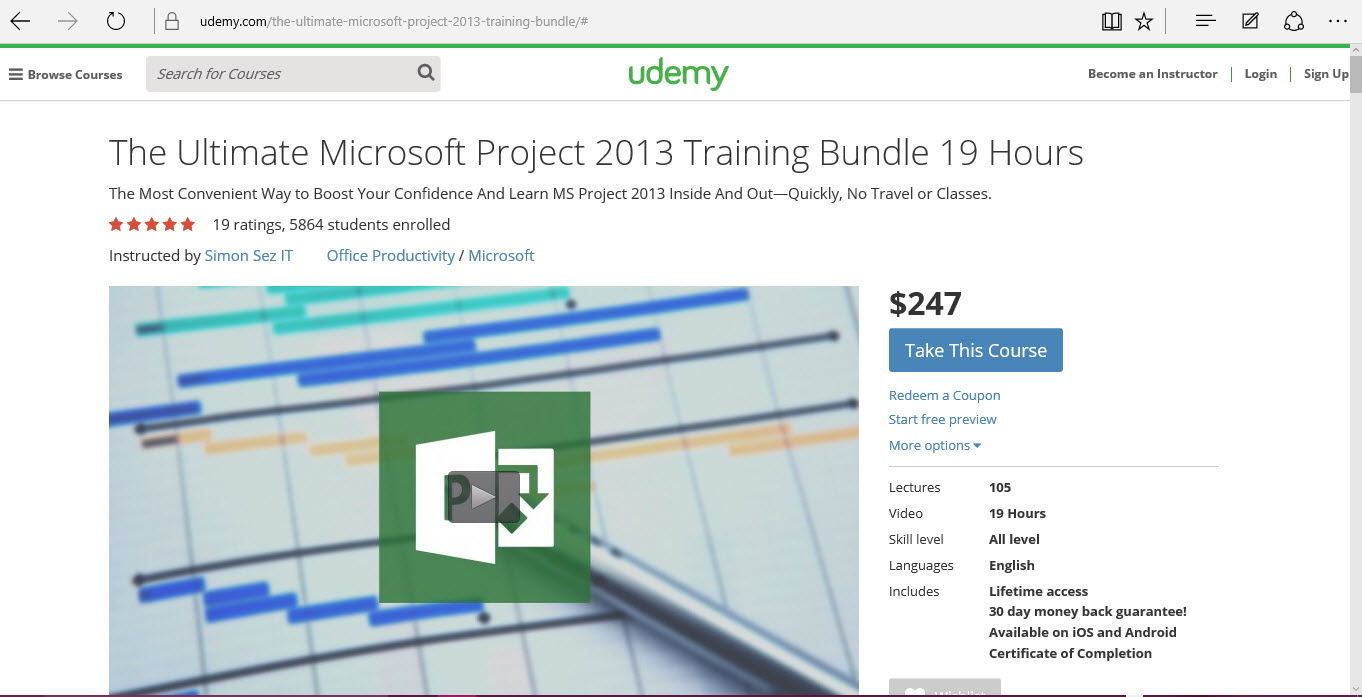Toggle the favorites star

(1143, 20)
